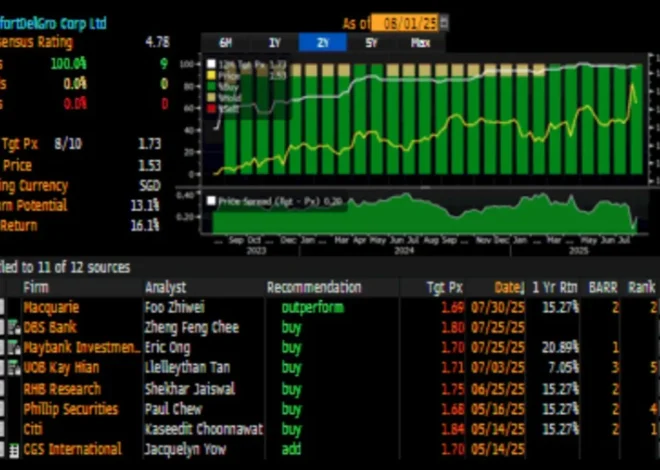
Task: Sort table by BARR column header
Action: tap(603, 287)
